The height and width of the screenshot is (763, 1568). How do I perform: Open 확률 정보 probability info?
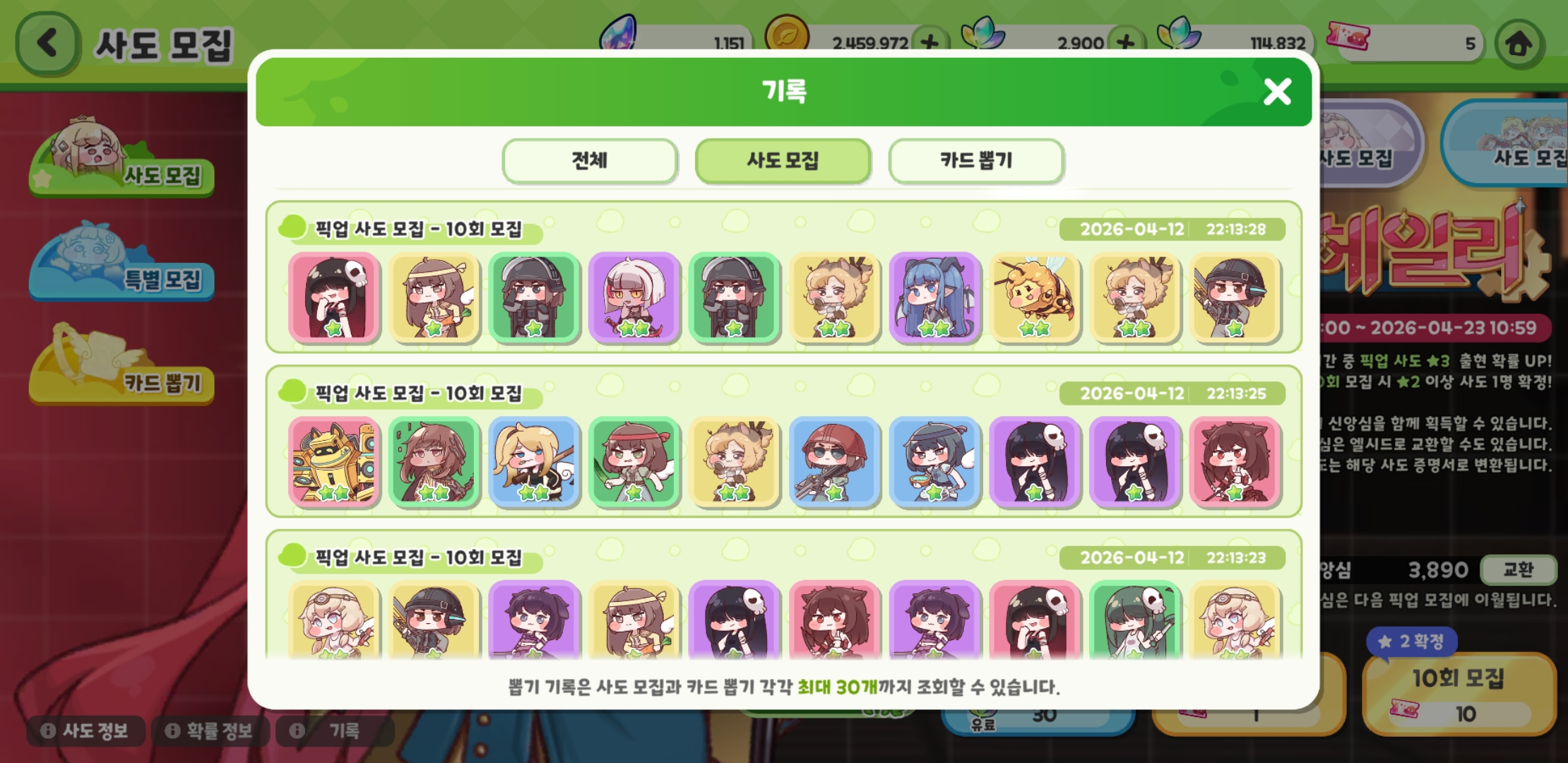point(210,731)
